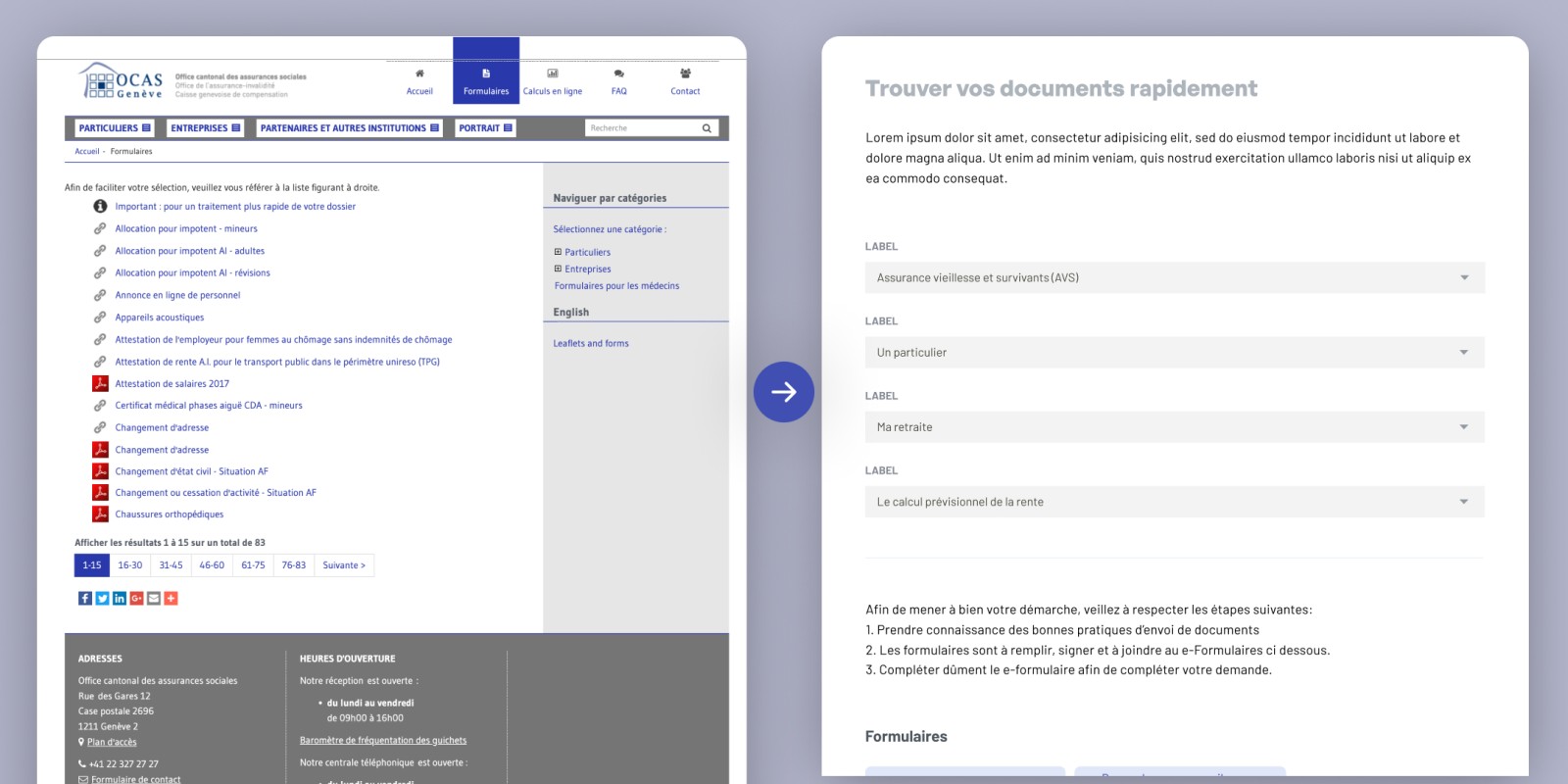The height and width of the screenshot is (784, 1568).
Task: Open Calculs en ligne calculator icon
Action: (x=553, y=73)
